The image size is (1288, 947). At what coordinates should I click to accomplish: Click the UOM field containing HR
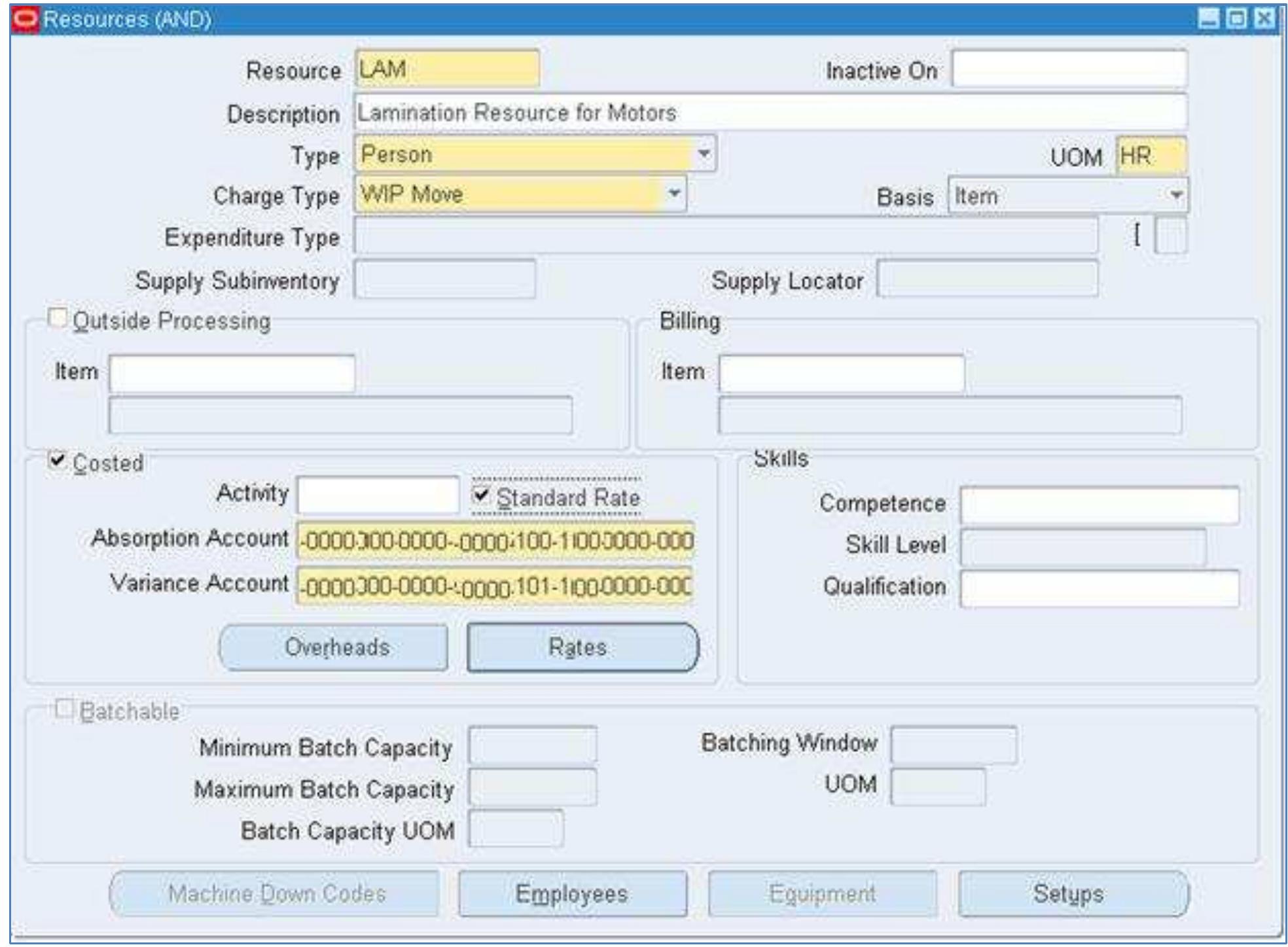(x=1151, y=156)
